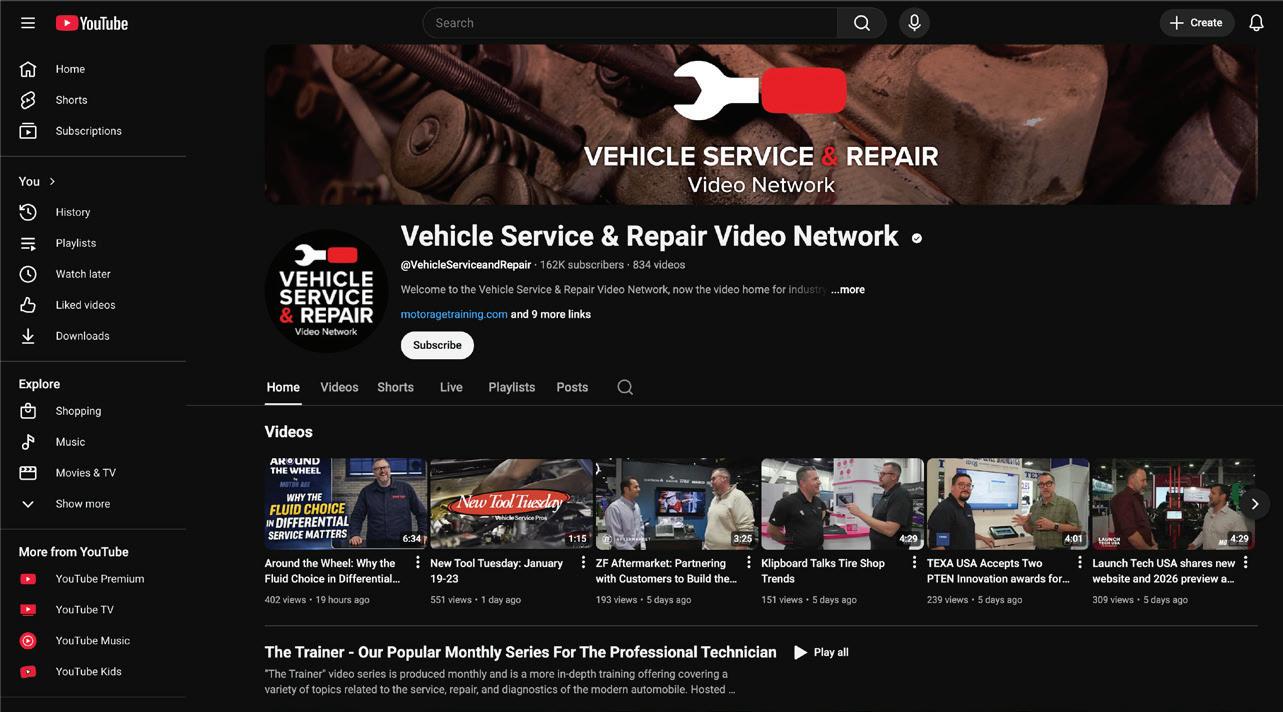Click the Create button
Screen dimensions: 1283x712
1197,23
